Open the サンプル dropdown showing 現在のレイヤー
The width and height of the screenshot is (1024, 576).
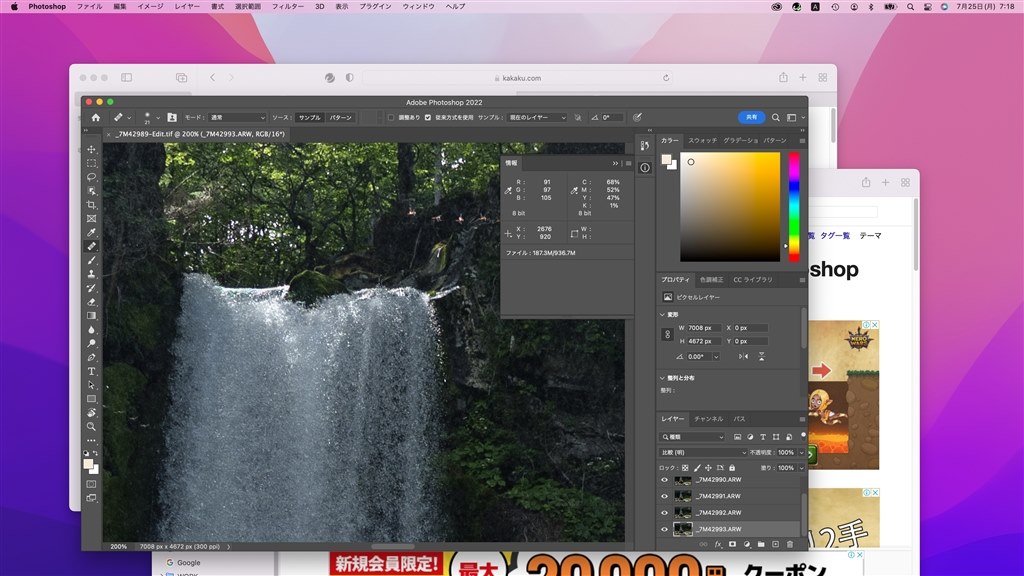[x=536, y=117]
